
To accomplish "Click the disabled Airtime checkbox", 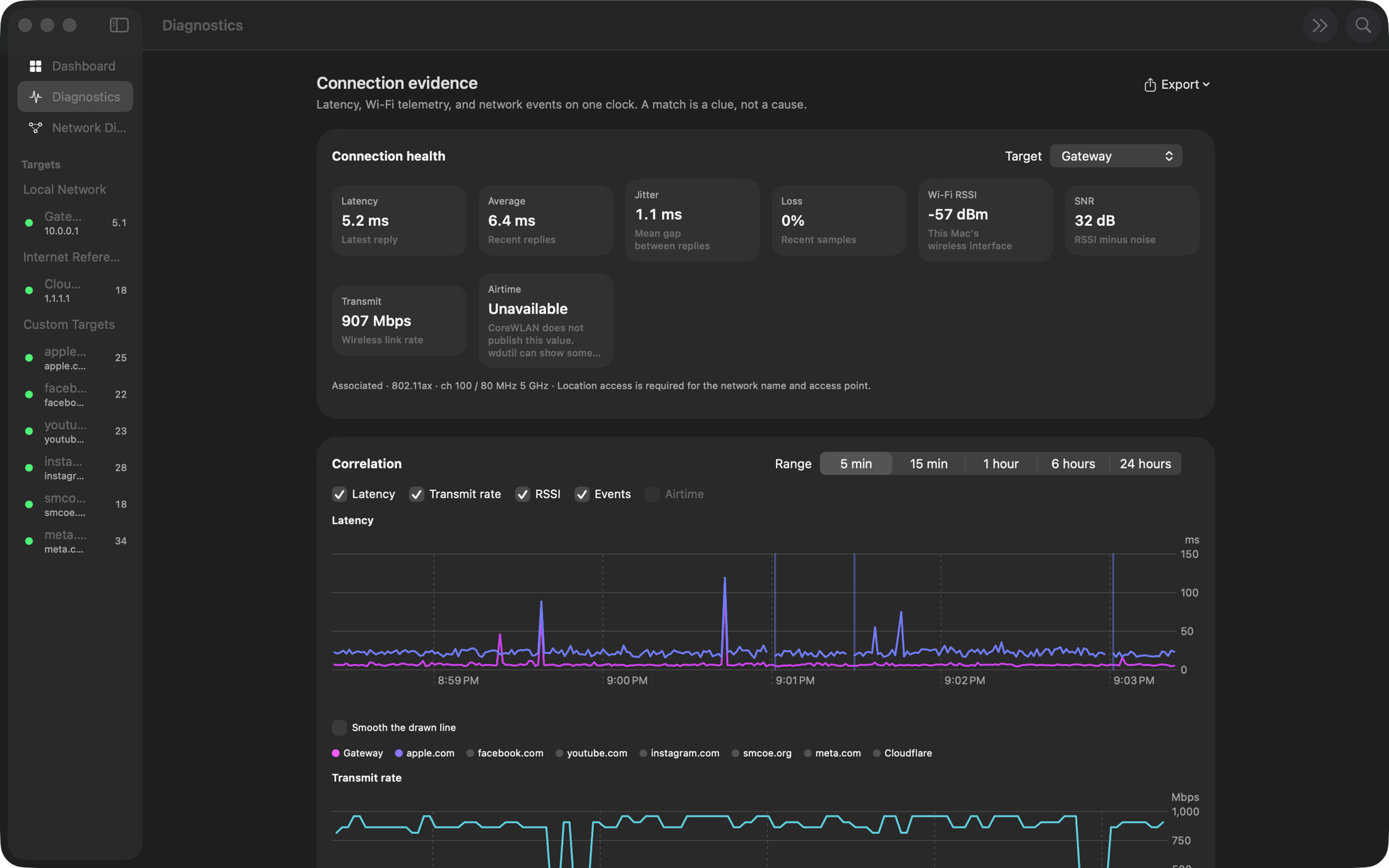I will tap(652, 494).
